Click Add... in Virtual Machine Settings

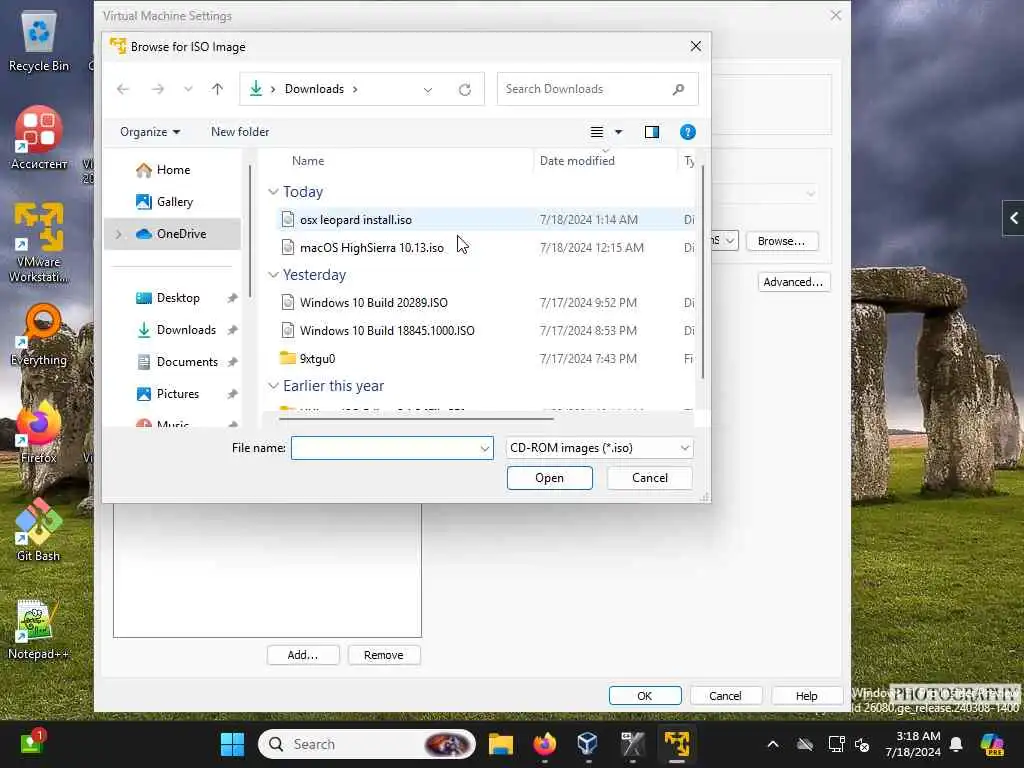pos(303,655)
